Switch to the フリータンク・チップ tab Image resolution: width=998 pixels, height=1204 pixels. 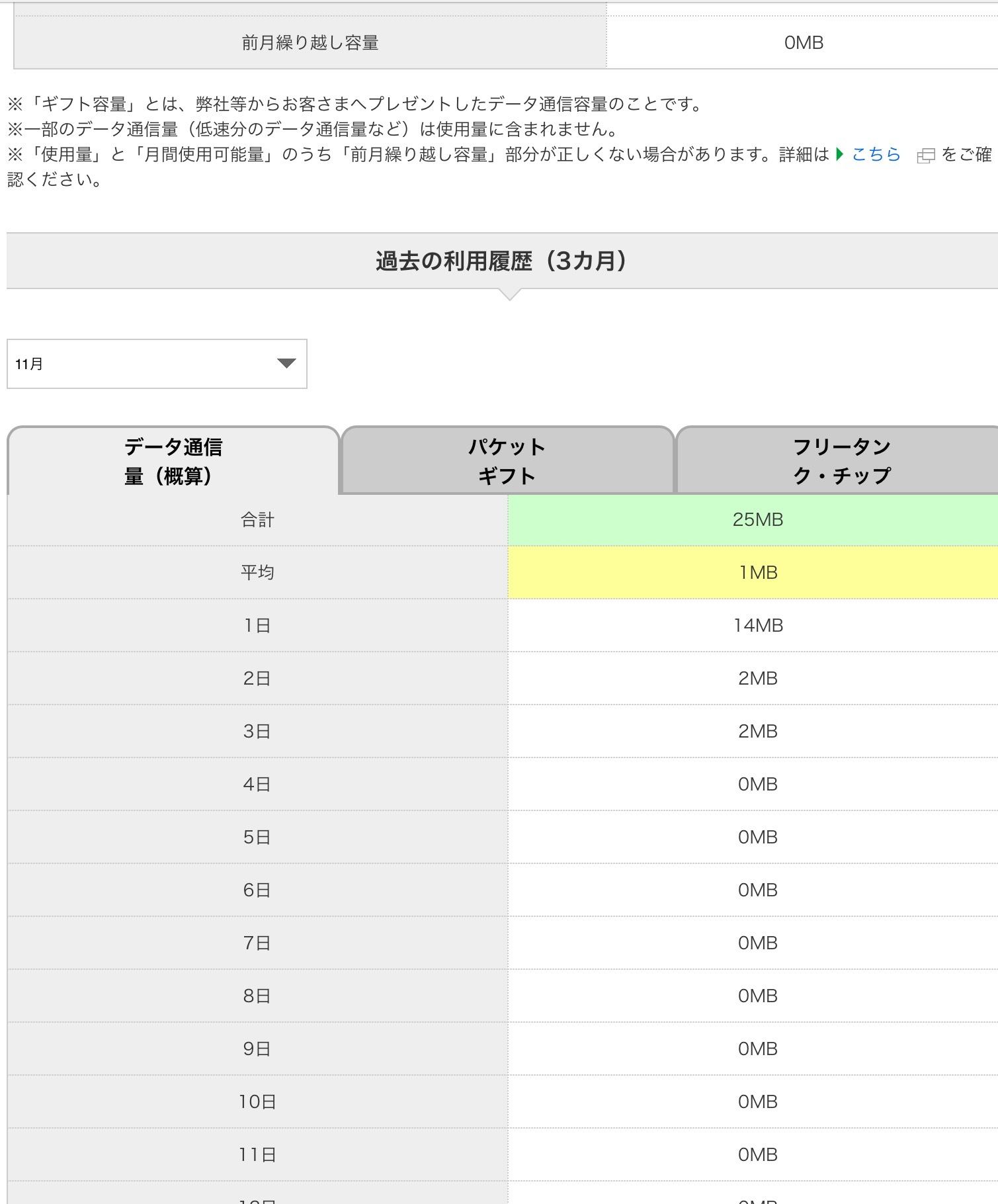841,461
